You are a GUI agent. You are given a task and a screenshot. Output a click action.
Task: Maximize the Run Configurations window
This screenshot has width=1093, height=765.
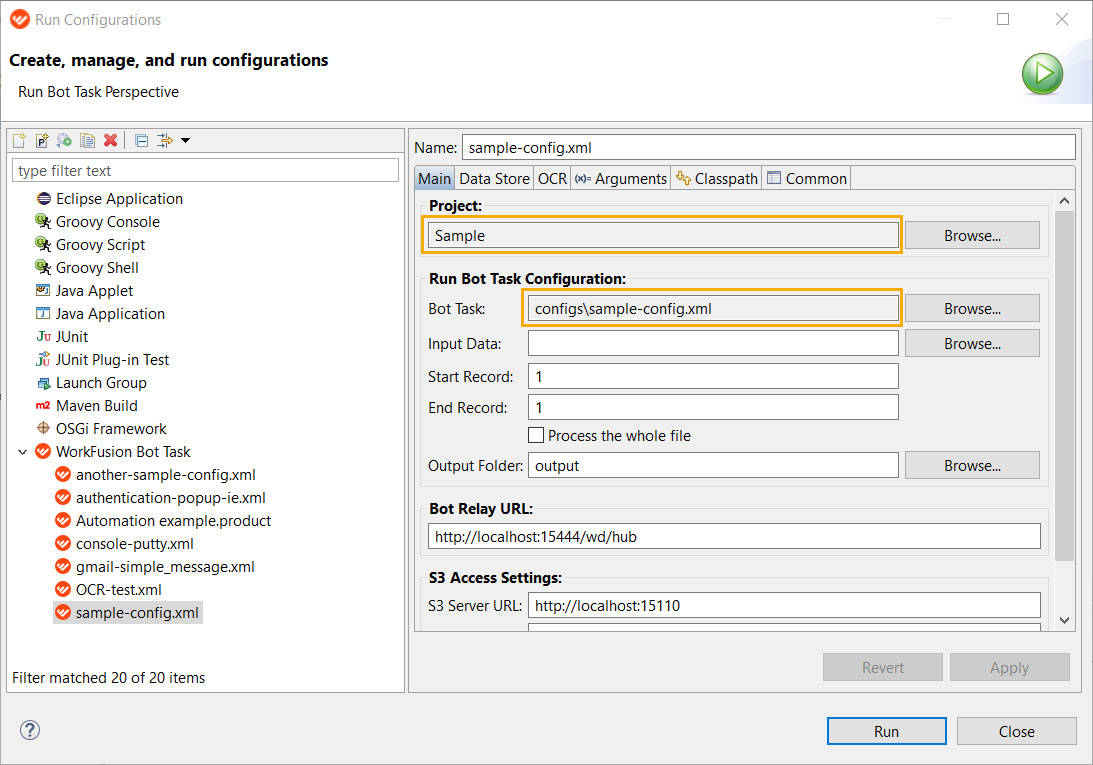[x=1003, y=19]
